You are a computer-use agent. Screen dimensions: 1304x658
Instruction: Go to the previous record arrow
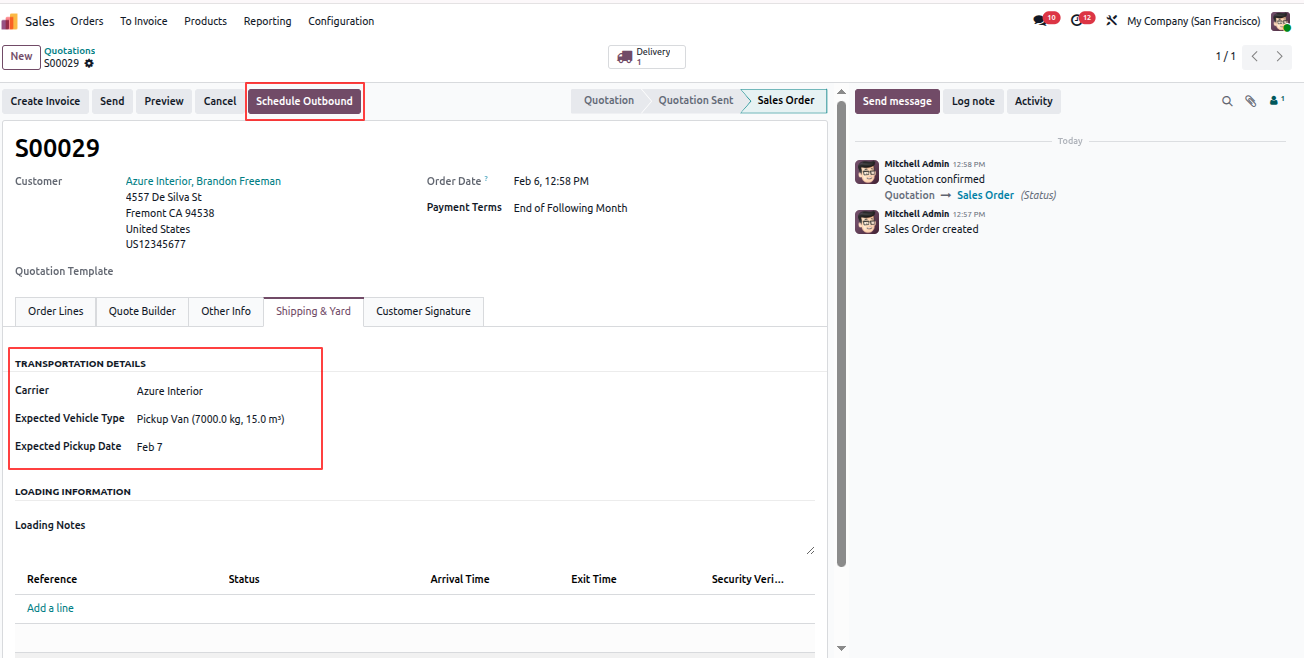point(1255,57)
